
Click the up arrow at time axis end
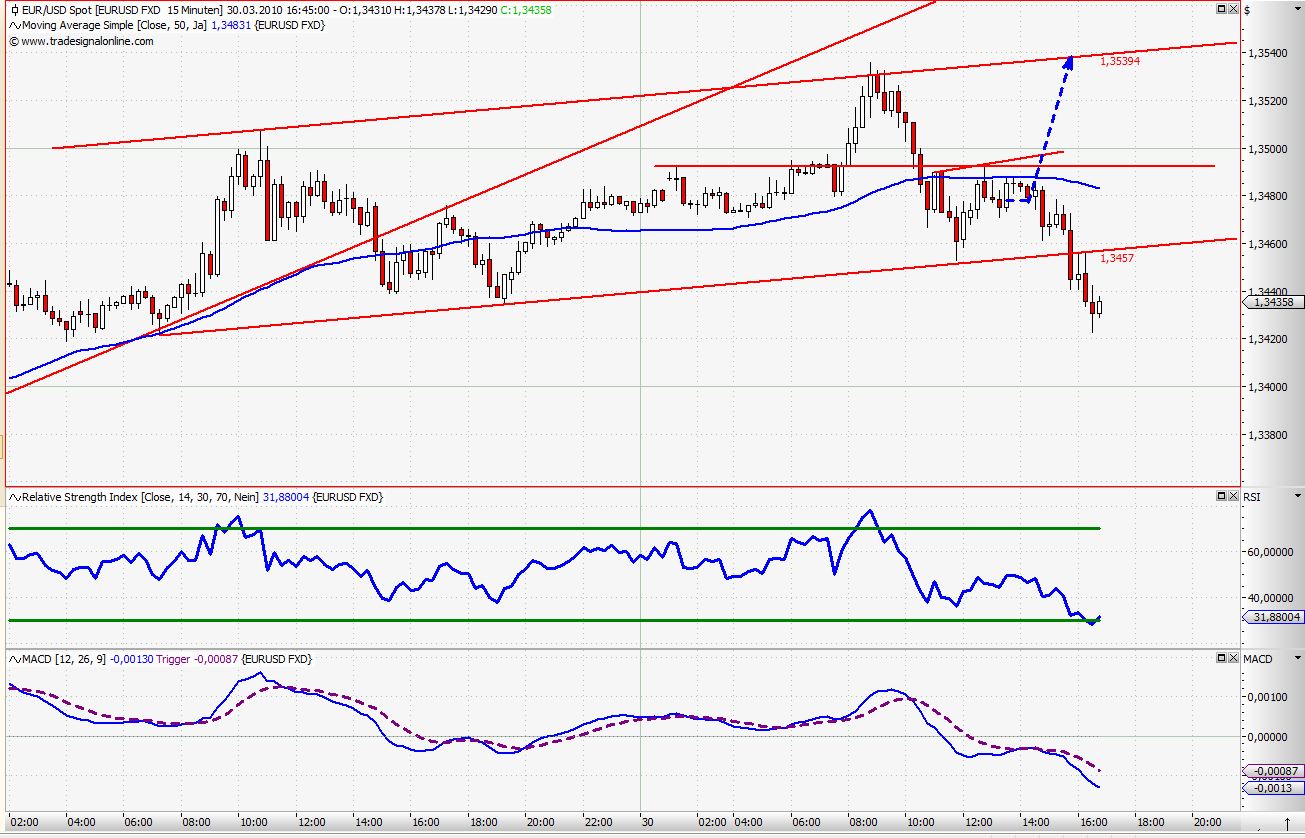click(x=1287, y=822)
